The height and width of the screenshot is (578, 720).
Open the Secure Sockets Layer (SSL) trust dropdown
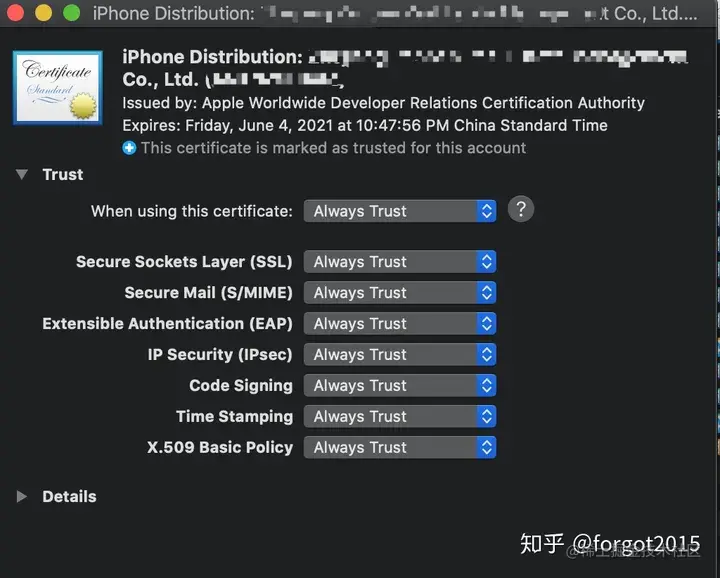click(400, 262)
